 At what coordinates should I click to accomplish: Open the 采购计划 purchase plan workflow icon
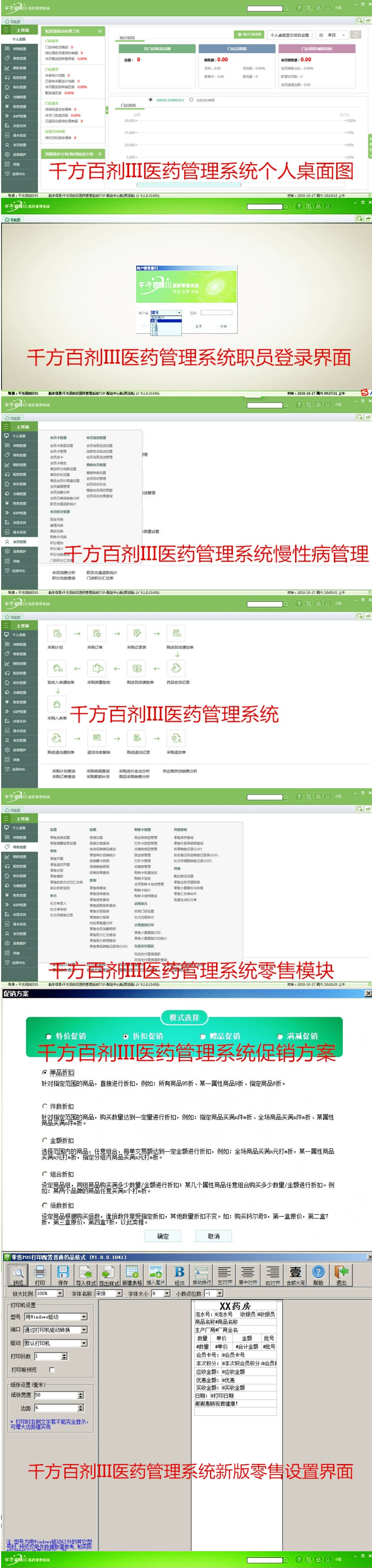(57, 634)
